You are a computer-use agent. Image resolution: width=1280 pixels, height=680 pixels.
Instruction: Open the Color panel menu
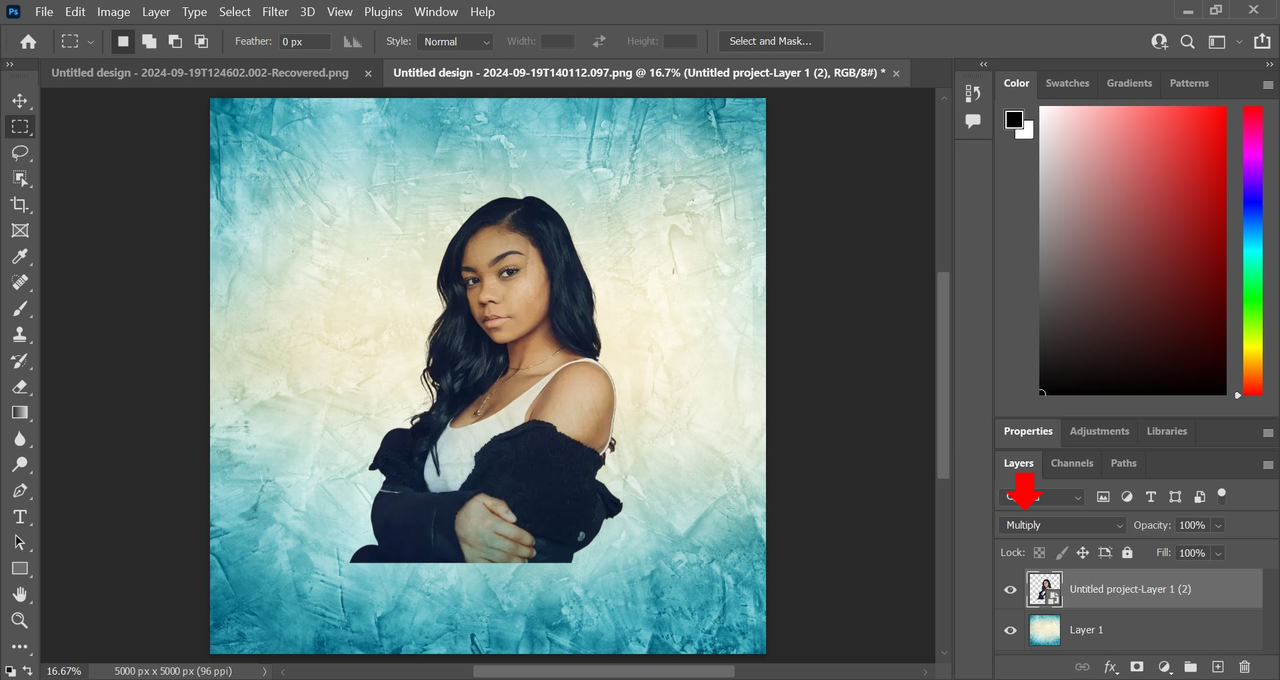pyautogui.click(x=1268, y=84)
